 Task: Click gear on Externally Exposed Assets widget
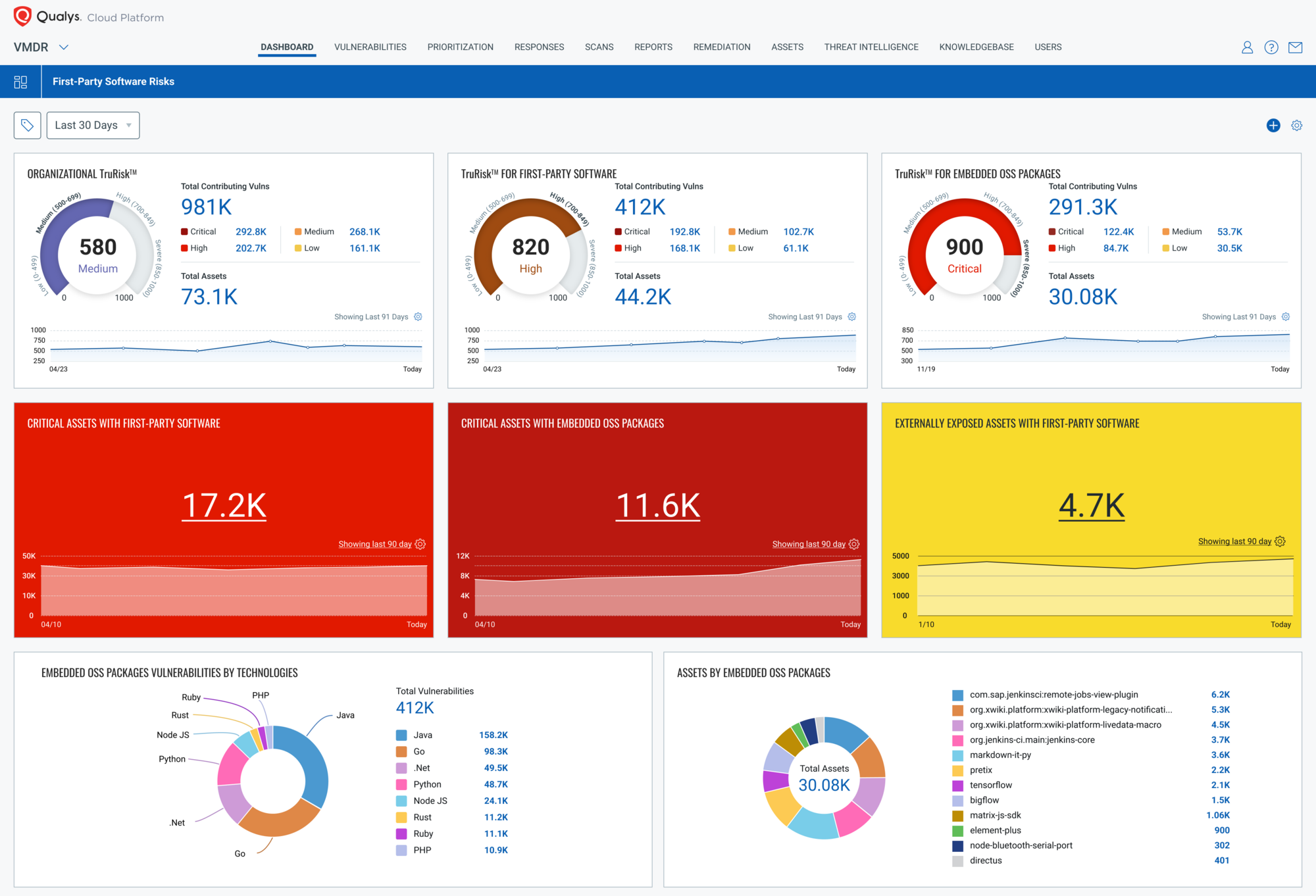point(1280,541)
